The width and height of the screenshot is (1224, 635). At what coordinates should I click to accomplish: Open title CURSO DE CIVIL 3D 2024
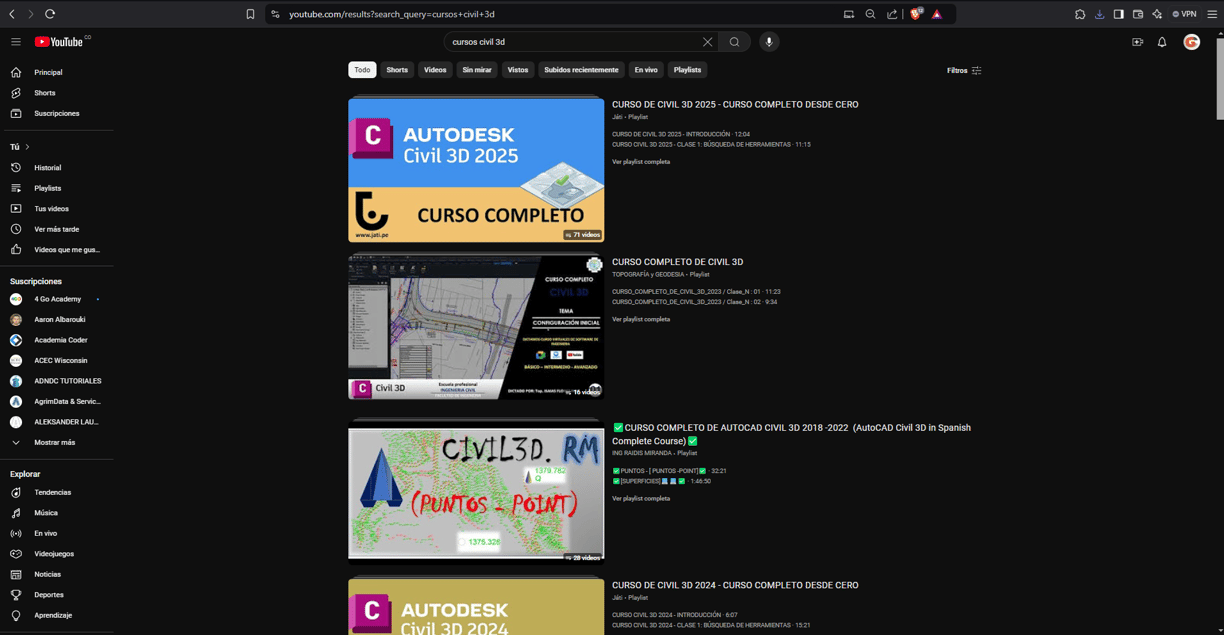pos(735,585)
